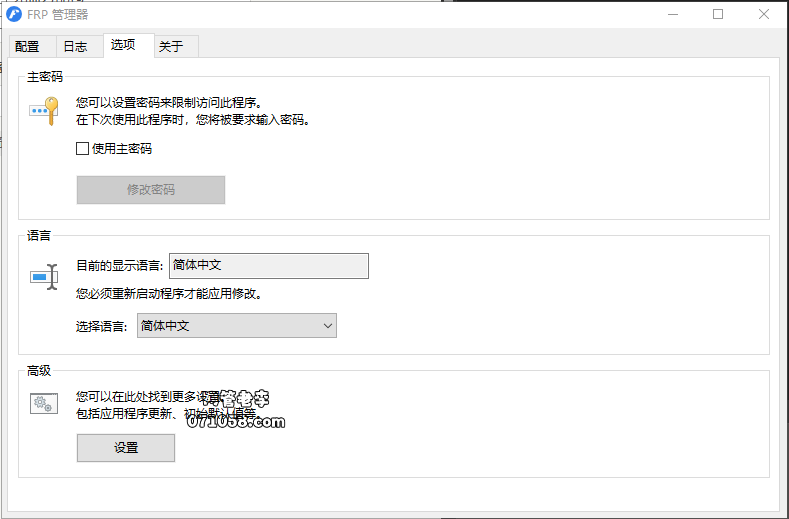This screenshot has height=519, width=789.
Task: Switch to the 配置 tab
Action: click(28, 47)
